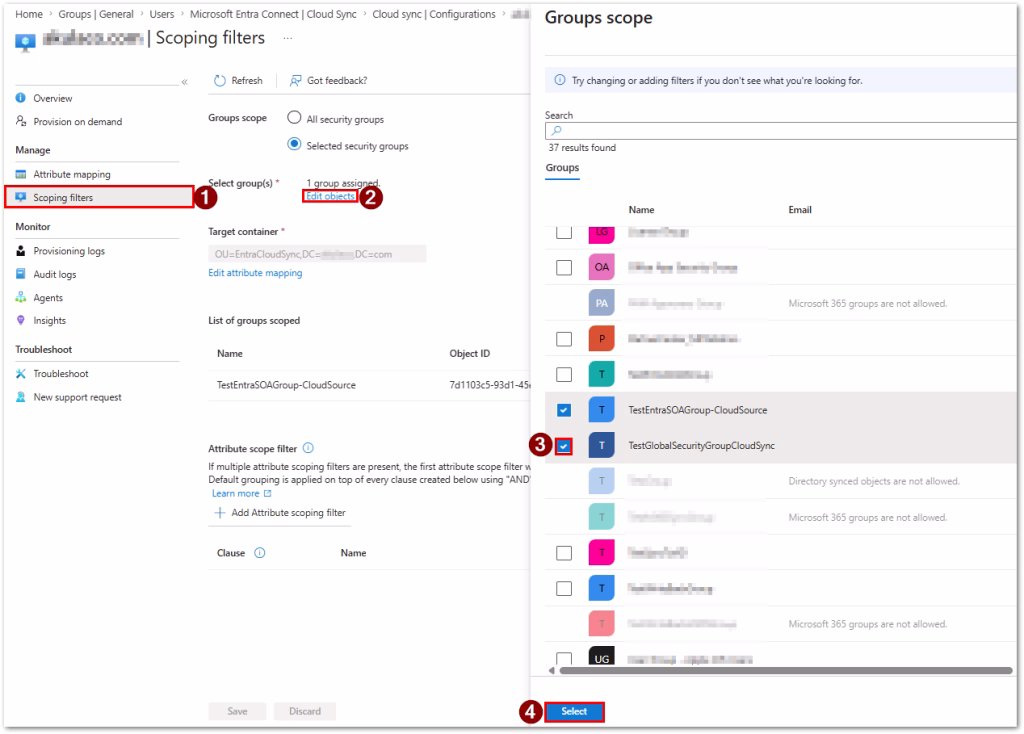The width and height of the screenshot is (1024, 734).
Task: Select the All security groups radio button
Action: pyautogui.click(x=294, y=118)
